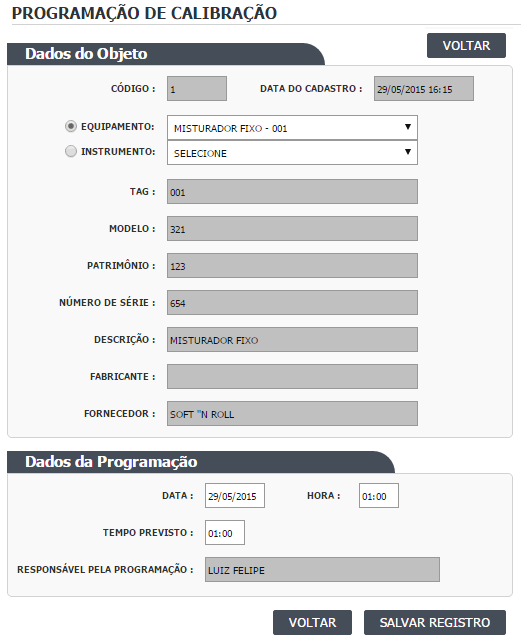This screenshot has width=521, height=644.
Task: Click the TEMPO PREVISTO input field
Action: (x=225, y=533)
